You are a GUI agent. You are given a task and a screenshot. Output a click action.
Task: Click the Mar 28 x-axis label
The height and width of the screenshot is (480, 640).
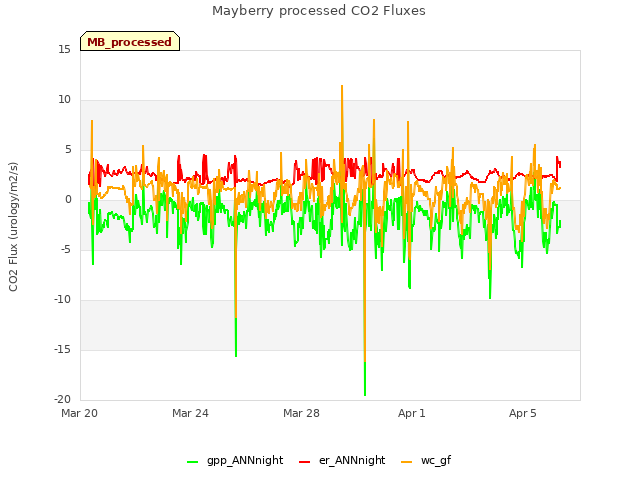click(301, 413)
